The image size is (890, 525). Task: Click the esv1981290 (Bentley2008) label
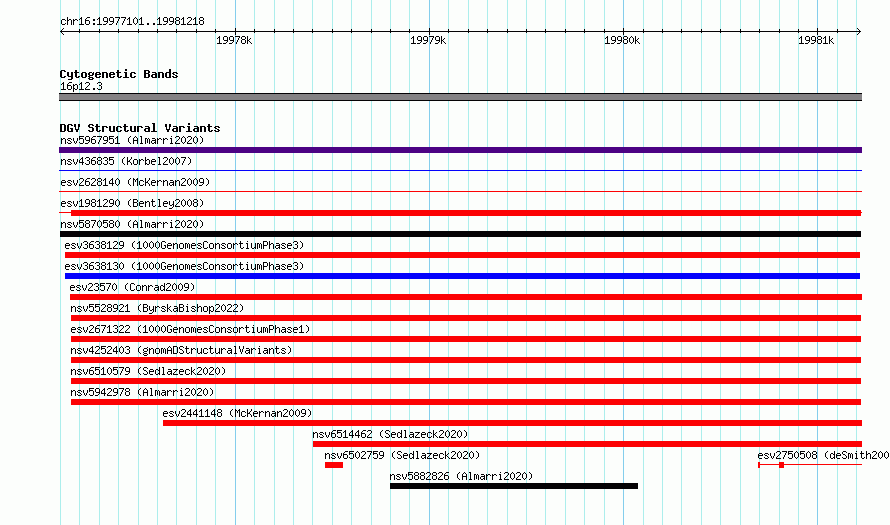(132, 203)
